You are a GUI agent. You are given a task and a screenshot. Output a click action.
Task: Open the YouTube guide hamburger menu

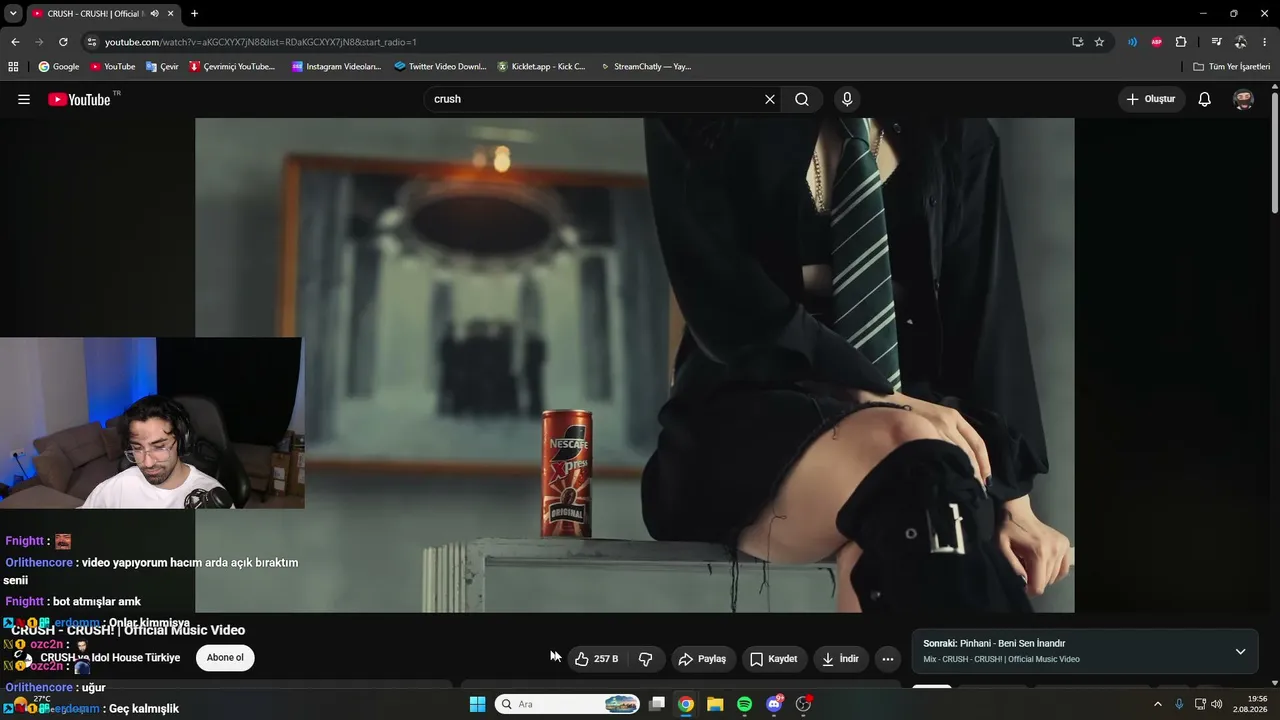[x=24, y=99]
